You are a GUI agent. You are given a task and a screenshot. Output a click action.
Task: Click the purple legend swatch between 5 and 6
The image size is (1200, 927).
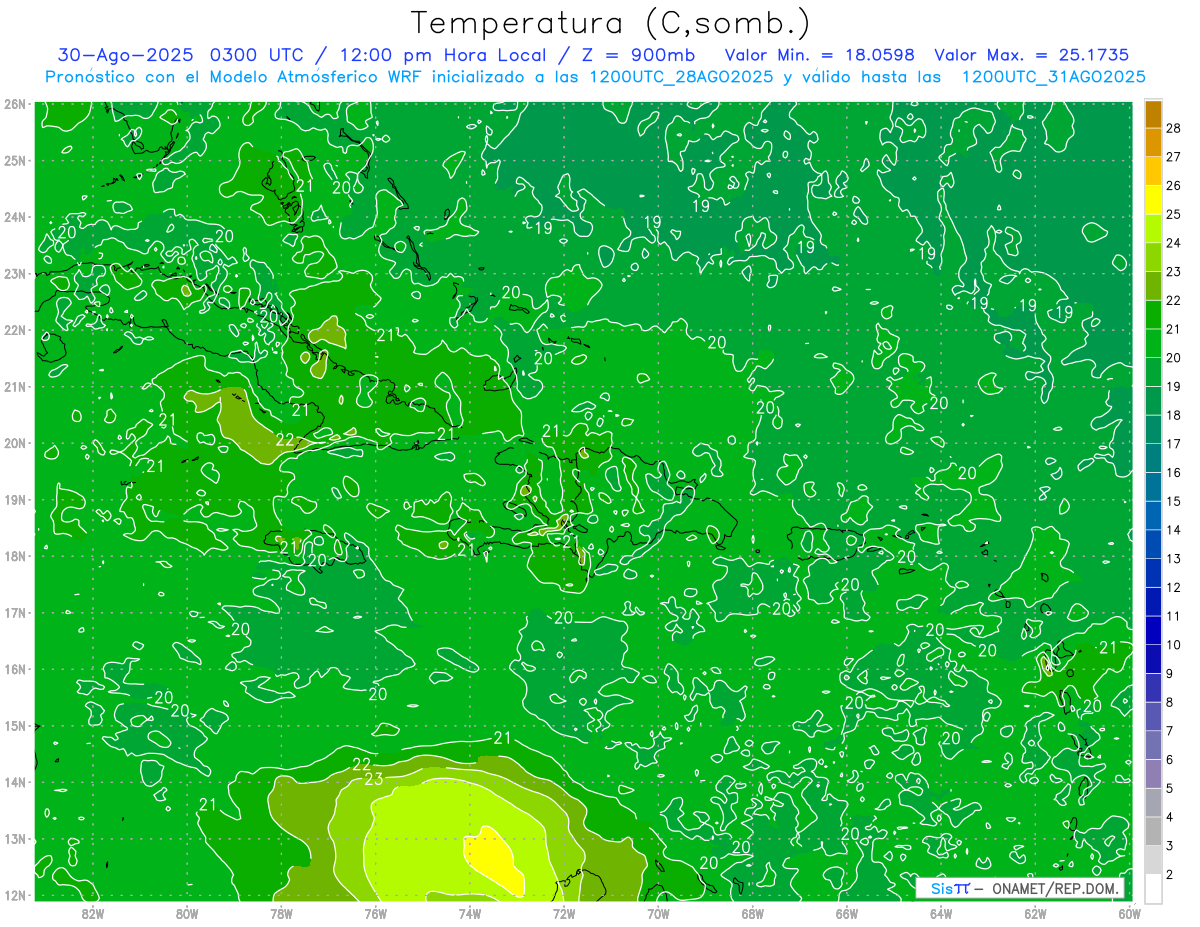coord(1153,774)
